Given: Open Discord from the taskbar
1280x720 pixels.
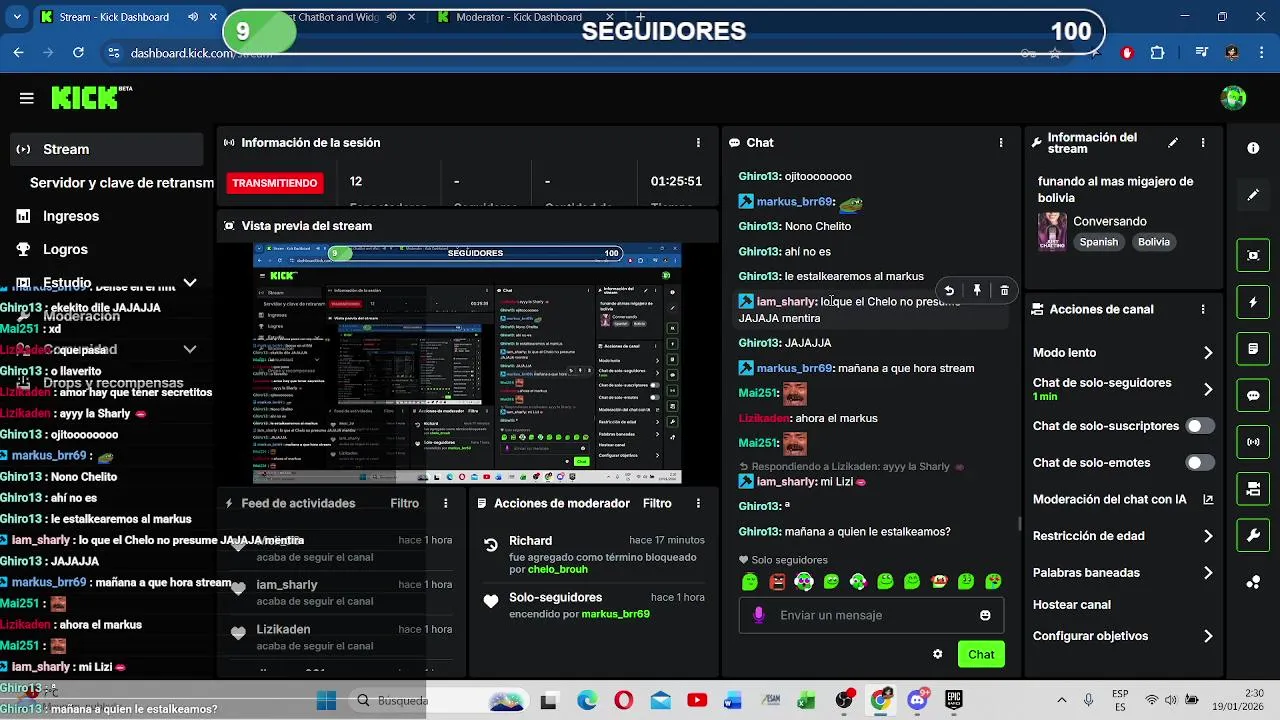Looking at the screenshot, I should (917, 700).
